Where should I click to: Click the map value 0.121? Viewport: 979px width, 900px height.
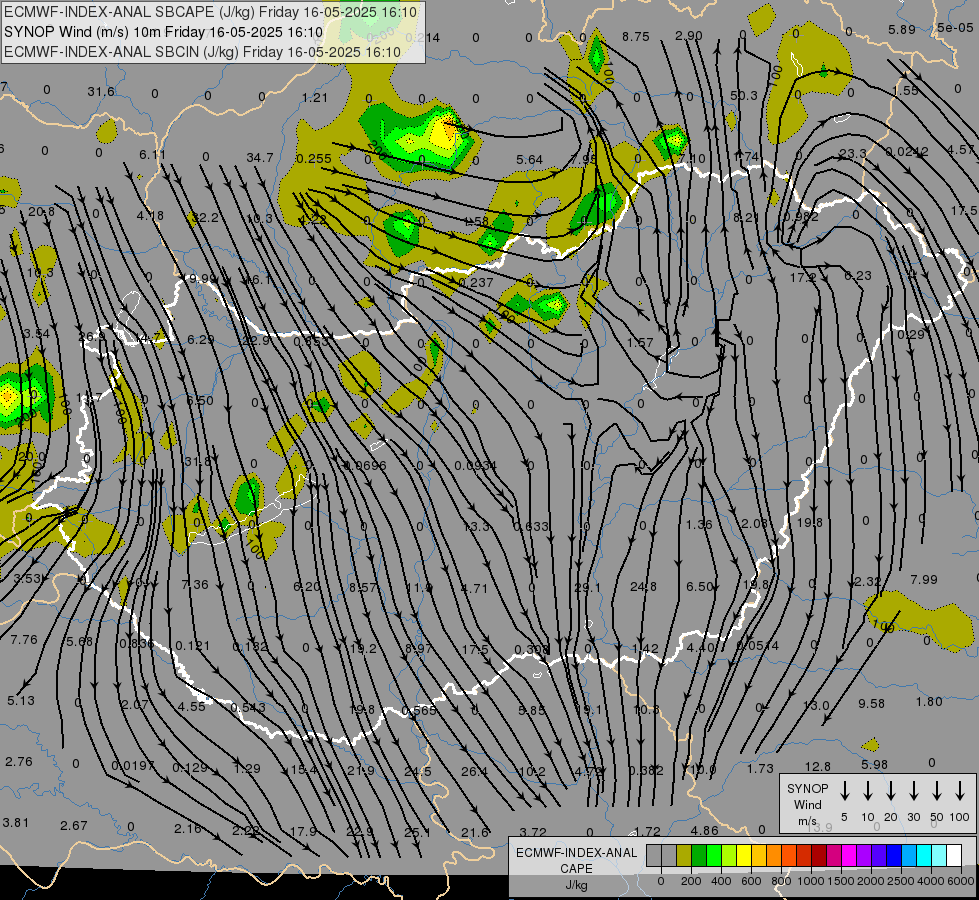pyautogui.click(x=192, y=645)
